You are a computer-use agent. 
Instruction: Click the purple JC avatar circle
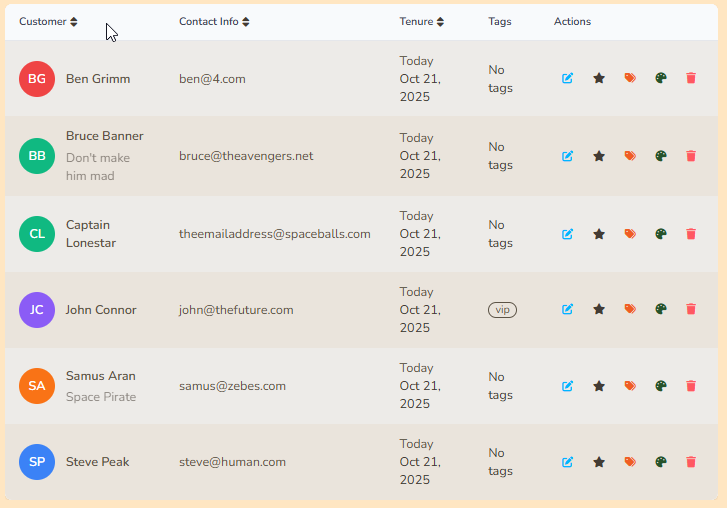pos(37,310)
